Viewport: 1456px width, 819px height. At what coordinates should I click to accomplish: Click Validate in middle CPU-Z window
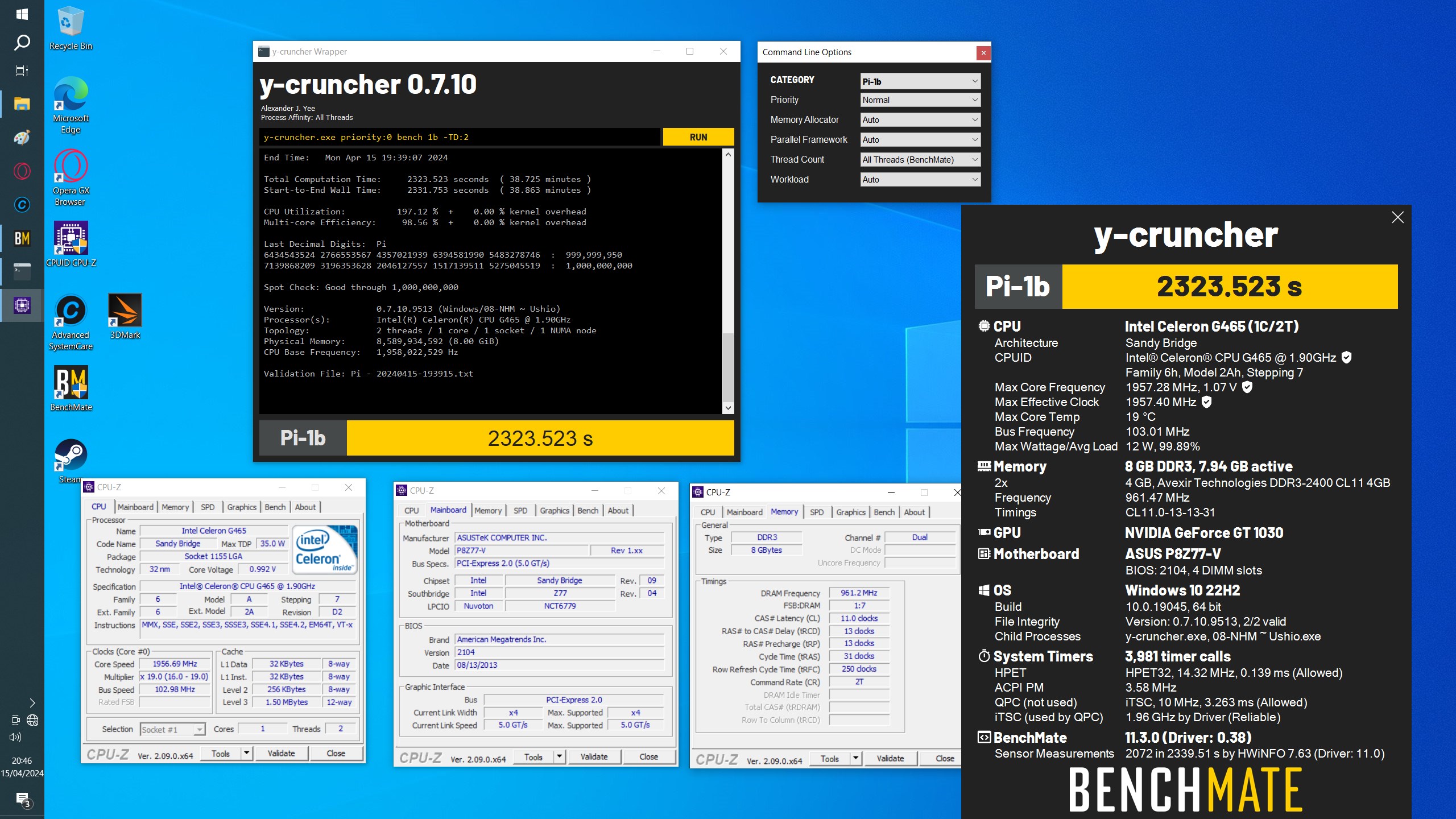pos(594,756)
